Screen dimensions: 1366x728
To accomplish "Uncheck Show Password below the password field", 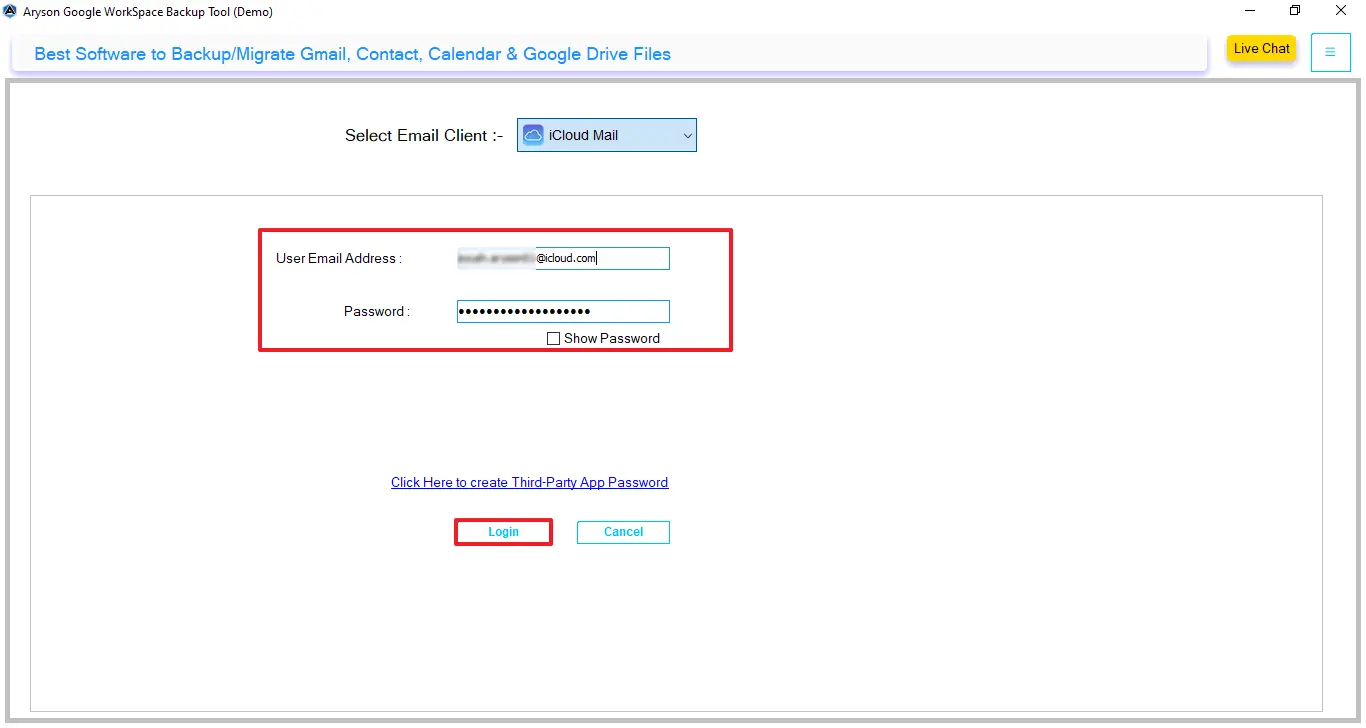I will pos(554,338).
